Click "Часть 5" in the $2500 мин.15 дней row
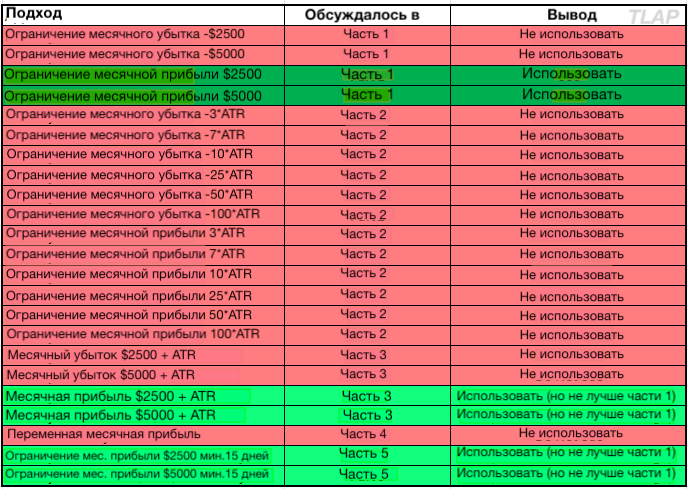The image size is (688, 489). 364,453
